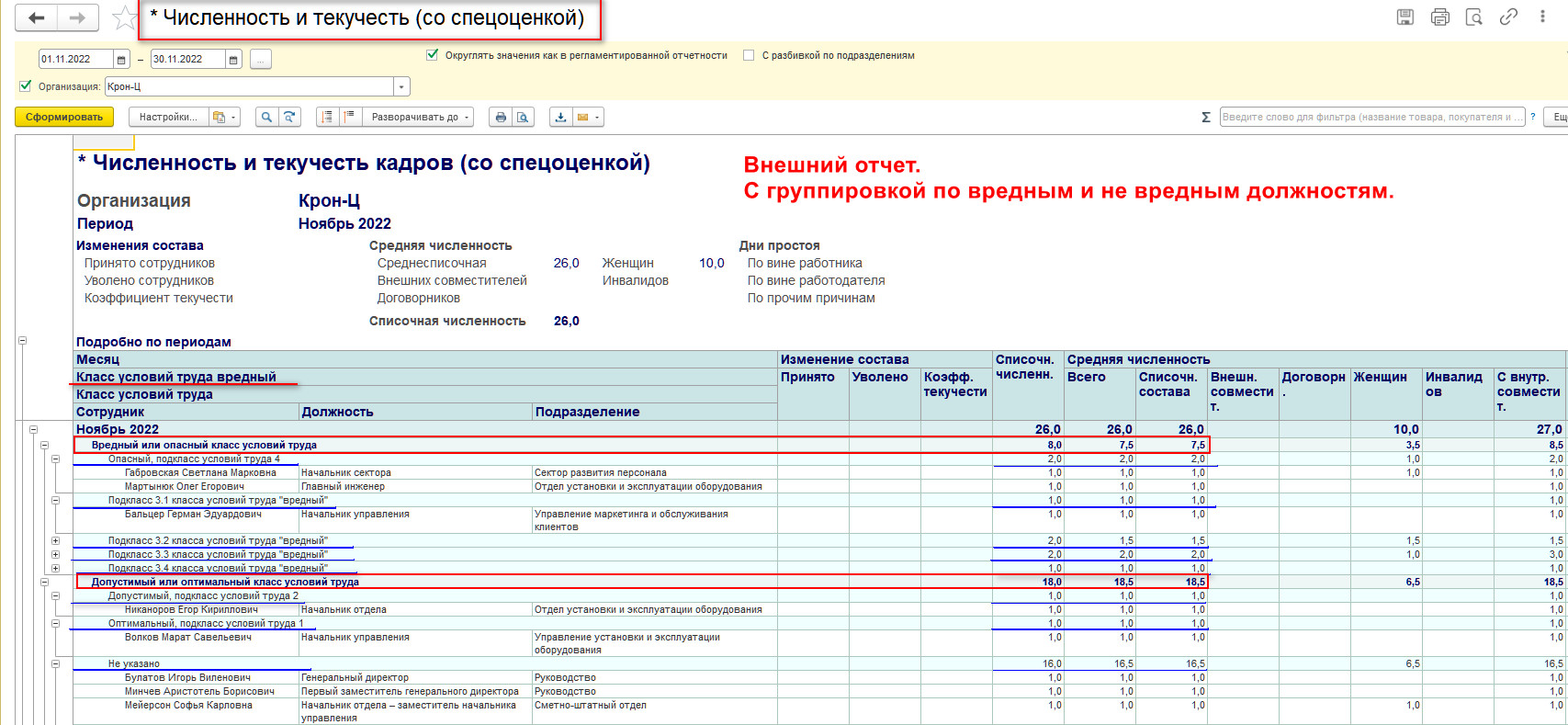Viewport: 1568px width, 725px height.
Task: Toggle 'Округлять значения' checkbox
Action: pos(433,55)
